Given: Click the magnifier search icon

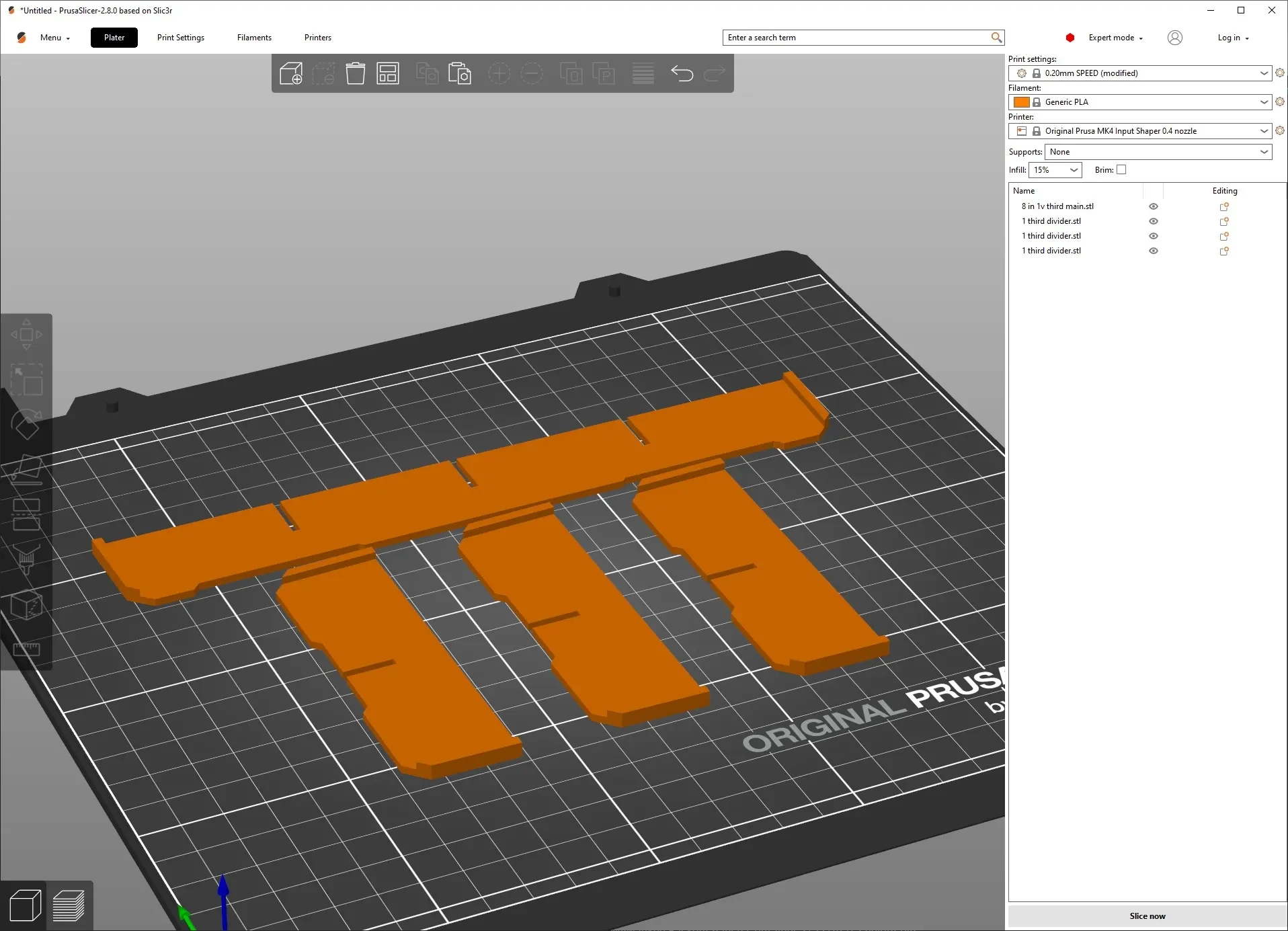Looking at the screenshot, I should pos(996,38).
